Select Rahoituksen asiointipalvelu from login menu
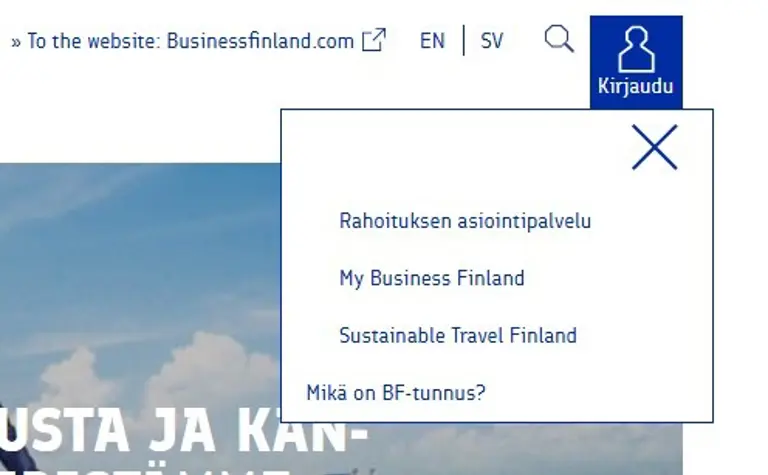The height and width of the screenshot is (475, 768). pos(465,220)
